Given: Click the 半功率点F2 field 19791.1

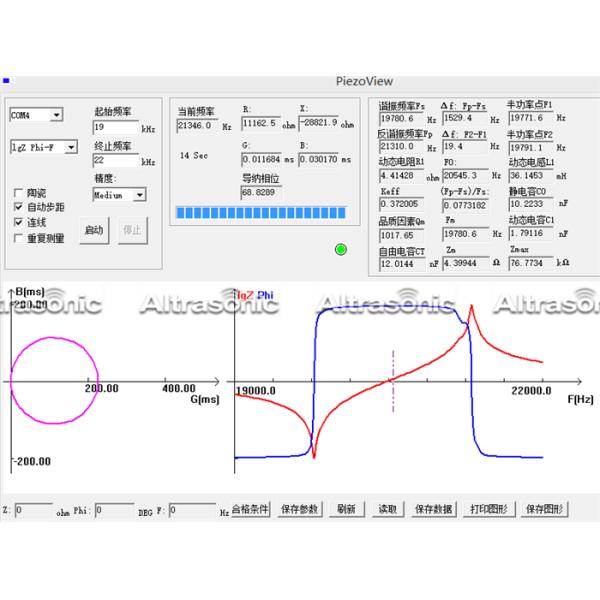Looking at the screenshot, I should click(x=531, y=147).
